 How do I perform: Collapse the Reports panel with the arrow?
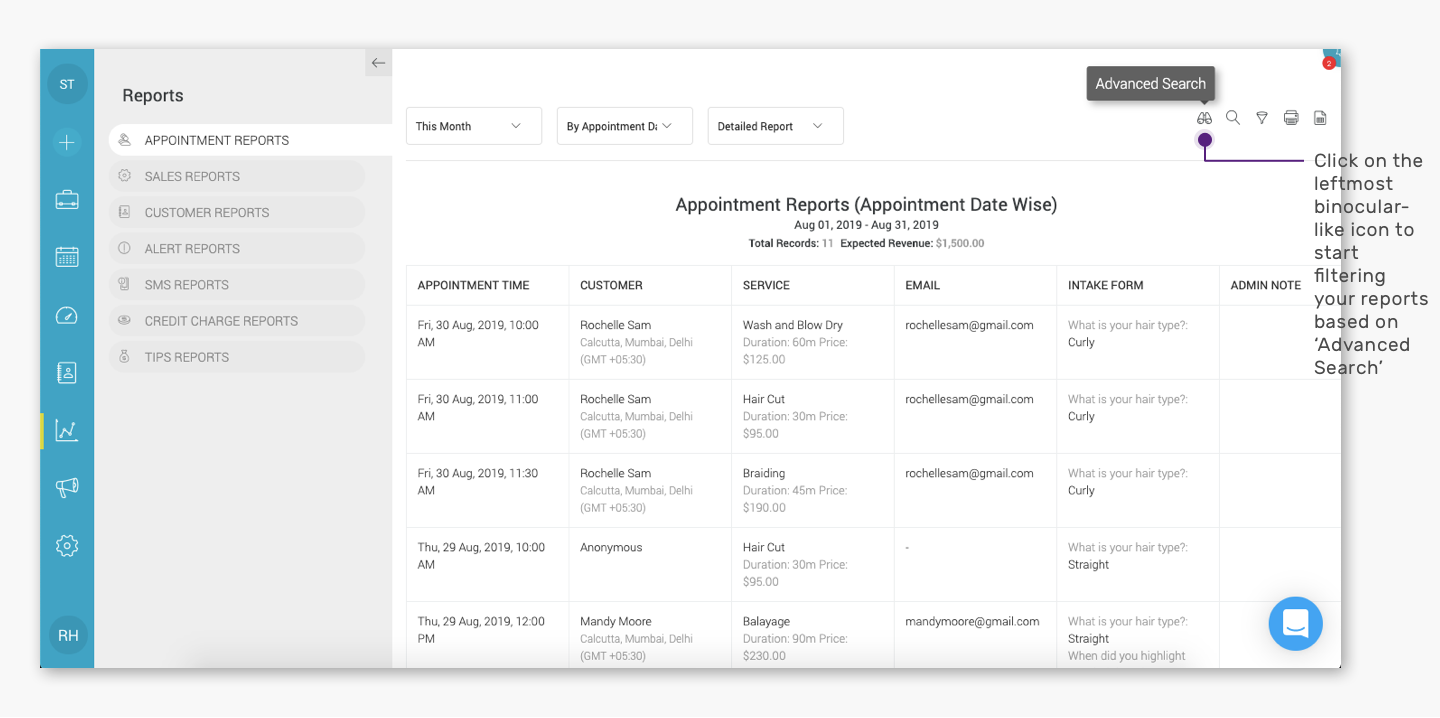click(x=378, y=63)
